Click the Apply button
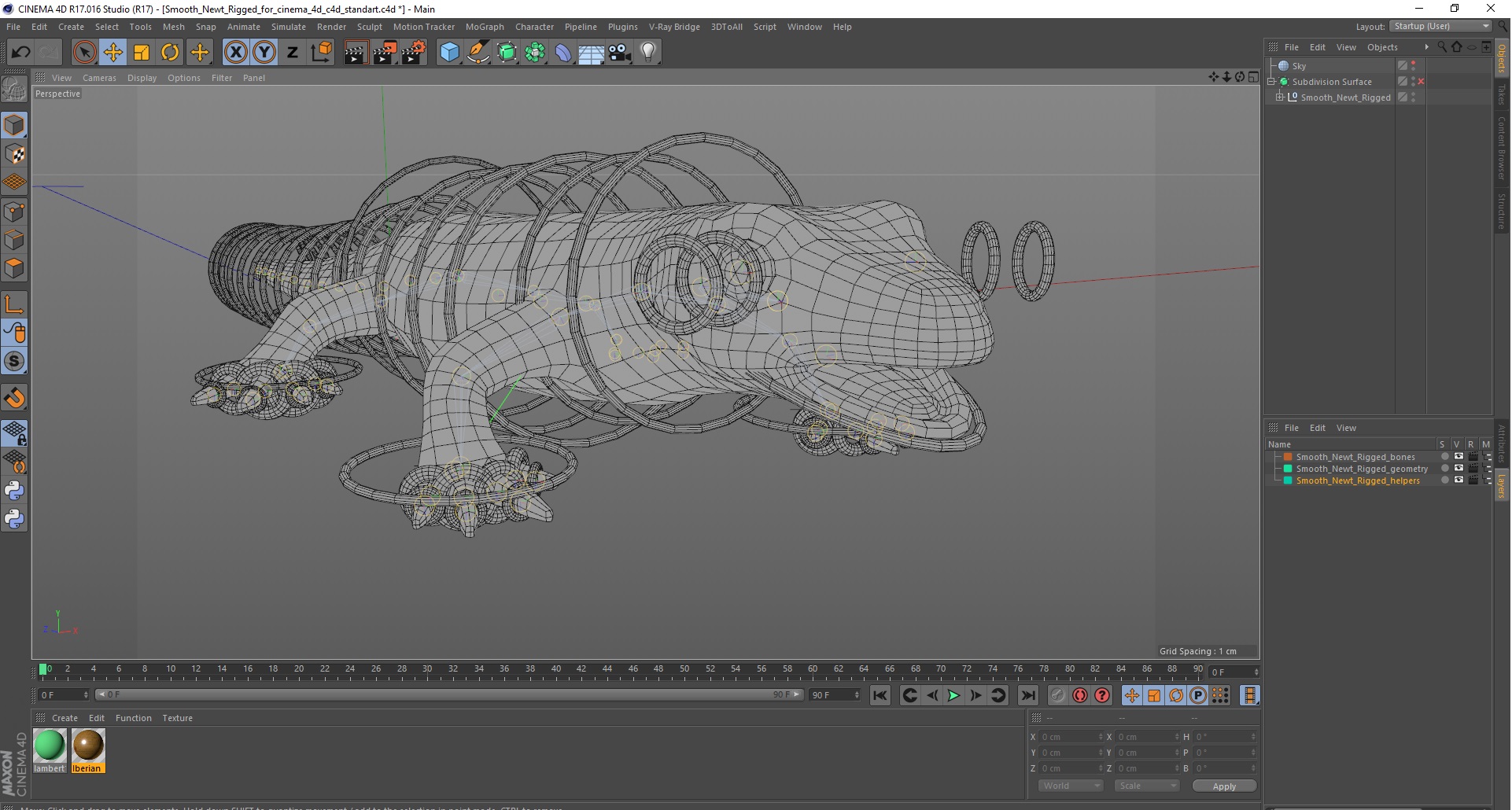This screenshot has width=1512, height=810. click(x=1224, y=786)
